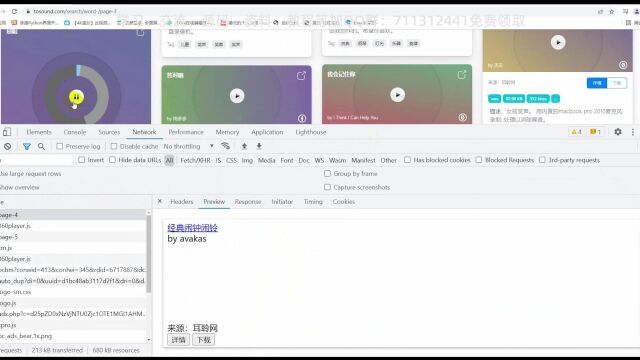Viewport: 640px width, 360px height.
Task: Enable the Disable cache checkbox
Action: click(114, 146)
